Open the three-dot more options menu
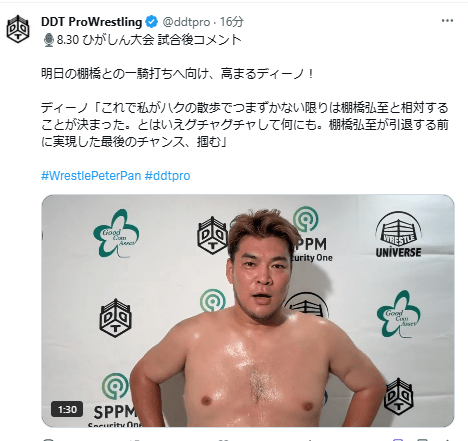 tap(447, 21)
